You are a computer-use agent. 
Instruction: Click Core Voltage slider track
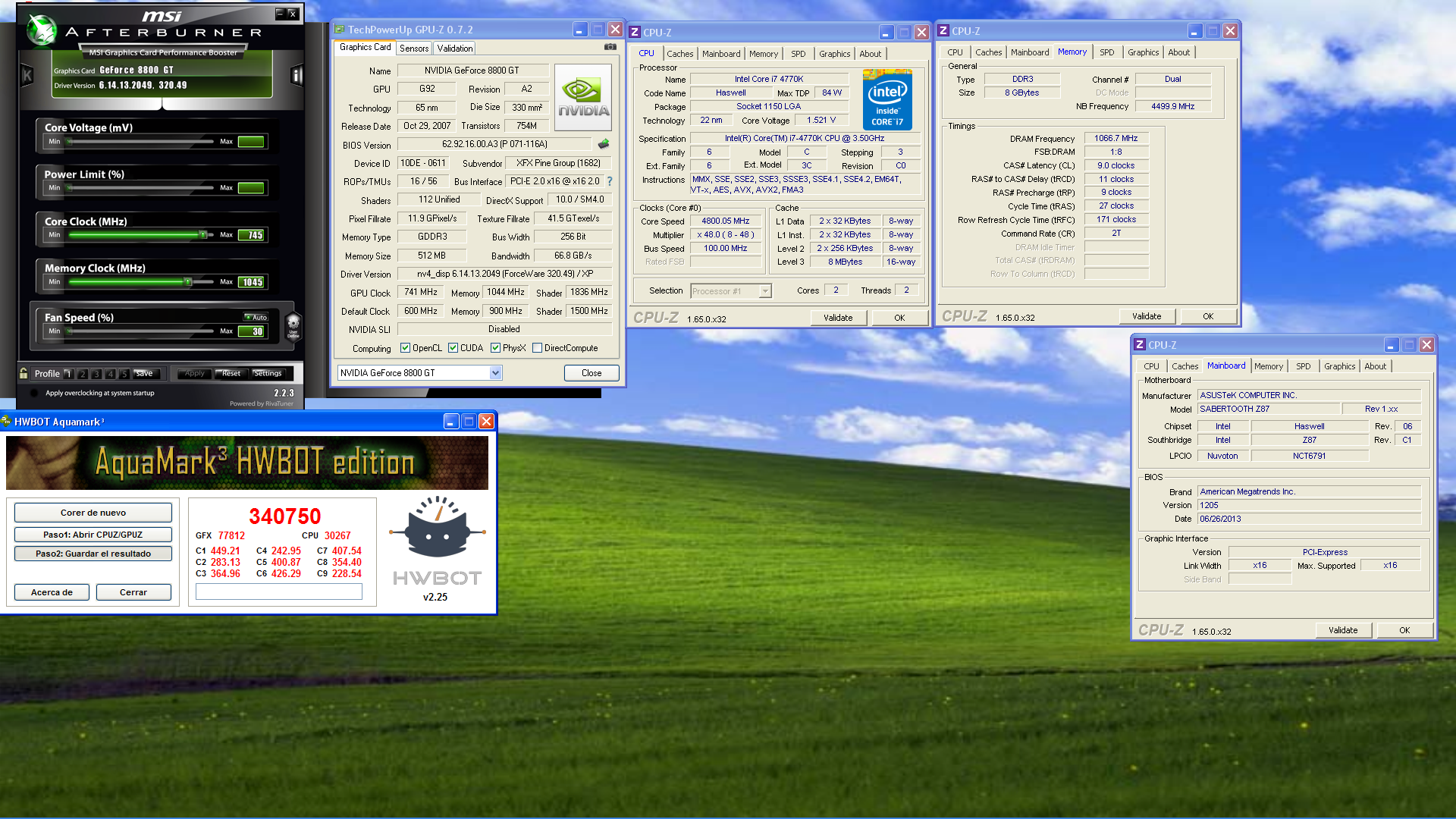pyautogui.click(x=142, y=142)
